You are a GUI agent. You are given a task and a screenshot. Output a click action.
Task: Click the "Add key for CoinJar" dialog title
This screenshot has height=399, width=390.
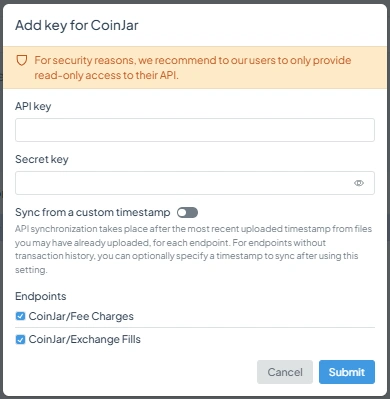(77, 25)
